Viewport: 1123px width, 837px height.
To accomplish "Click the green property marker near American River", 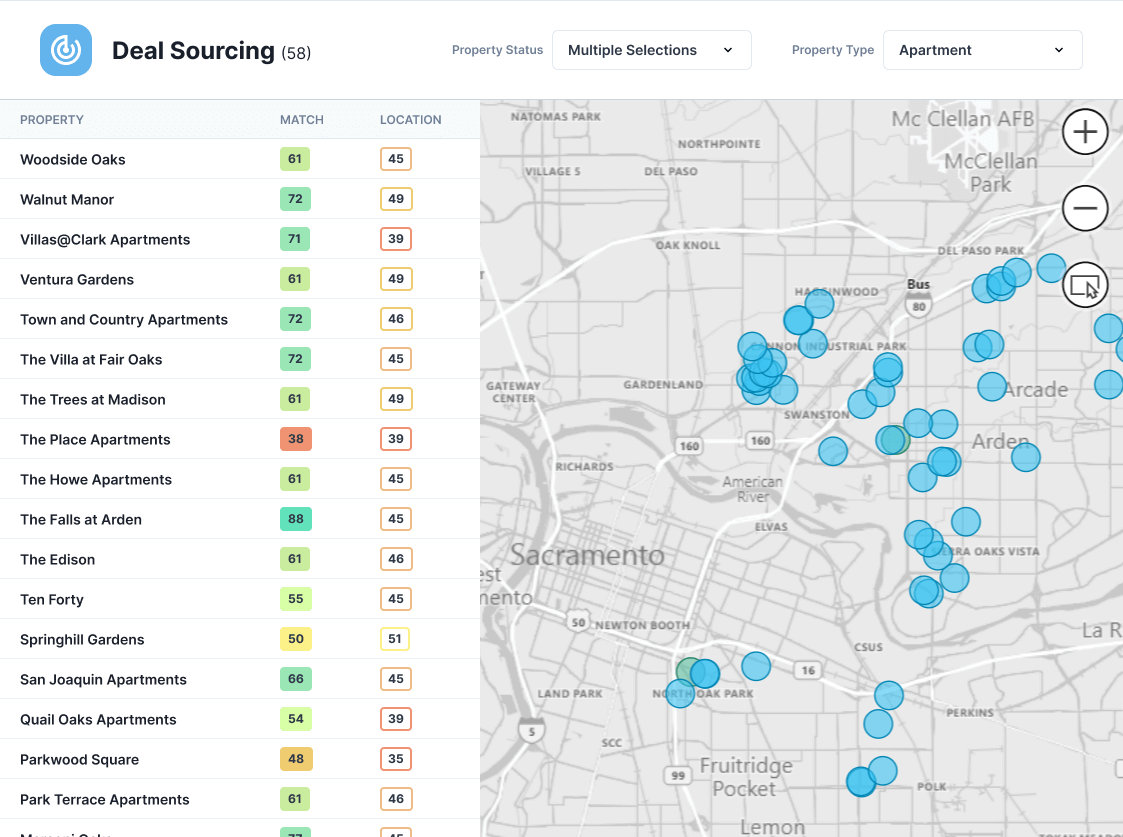I will 891,439.
